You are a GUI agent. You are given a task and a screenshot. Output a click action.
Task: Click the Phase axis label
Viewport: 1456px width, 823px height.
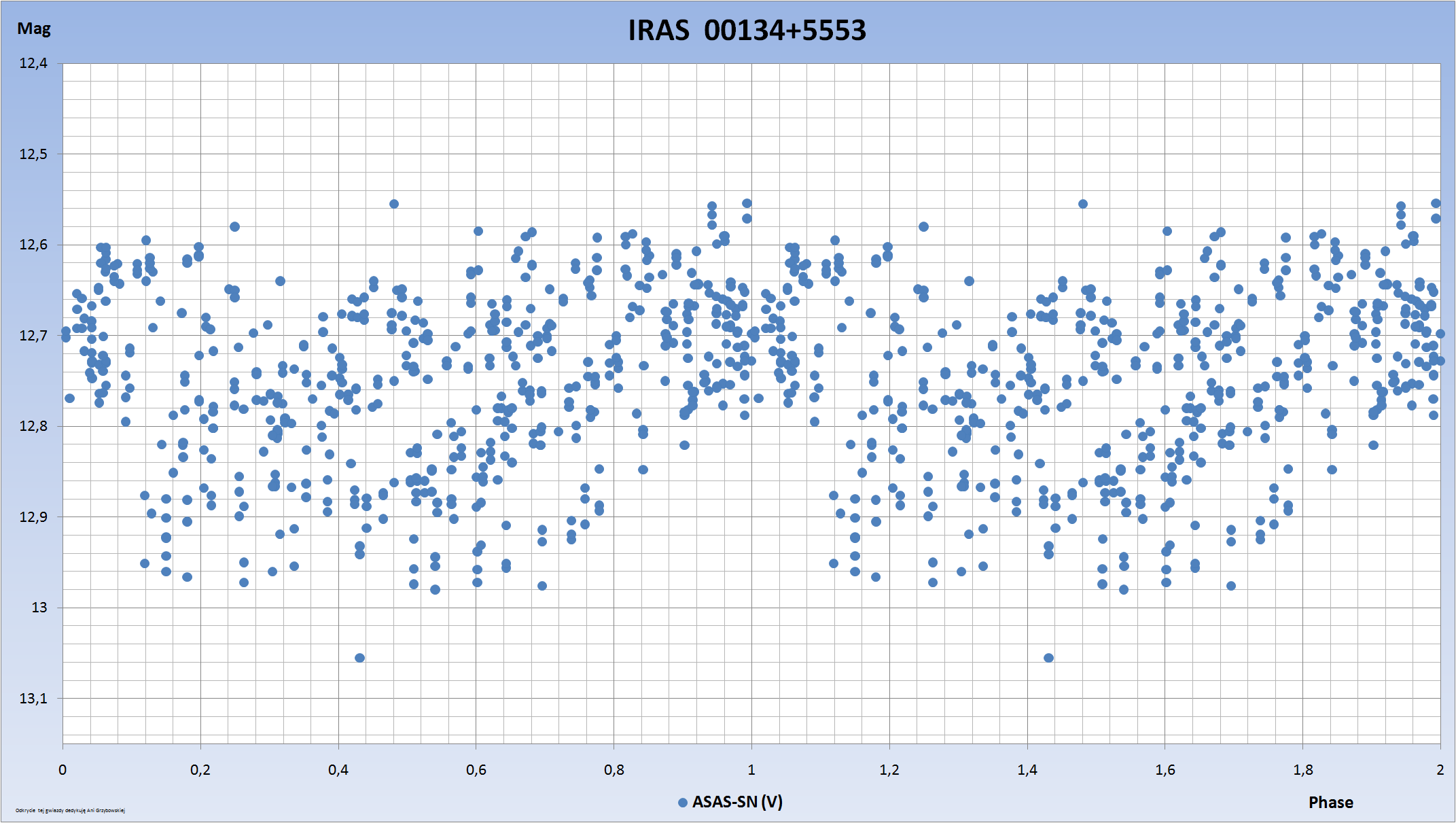click(1331, 803)
